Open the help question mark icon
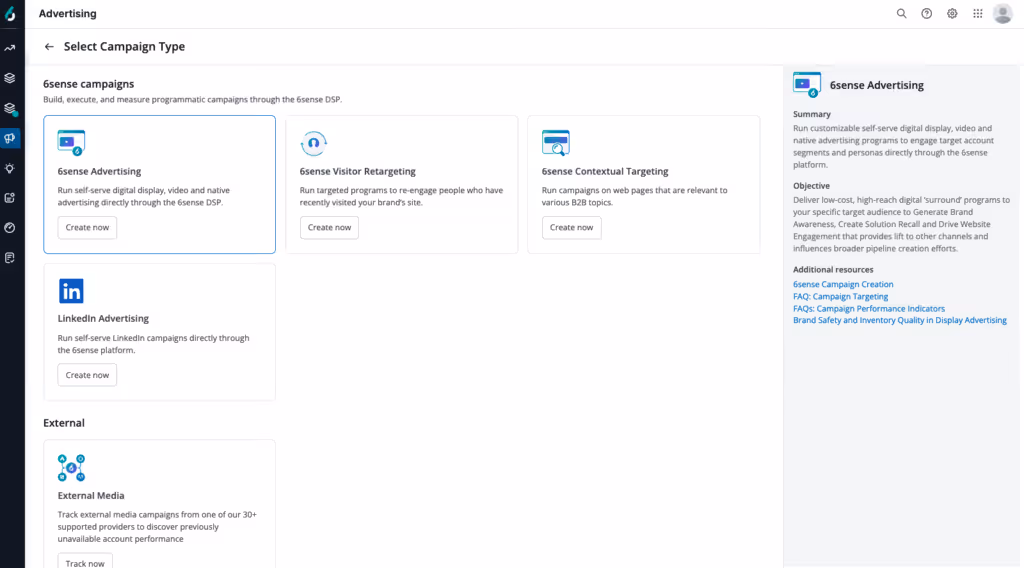The height and width of the screenshot is (568, 1024). tap(927, 14)
